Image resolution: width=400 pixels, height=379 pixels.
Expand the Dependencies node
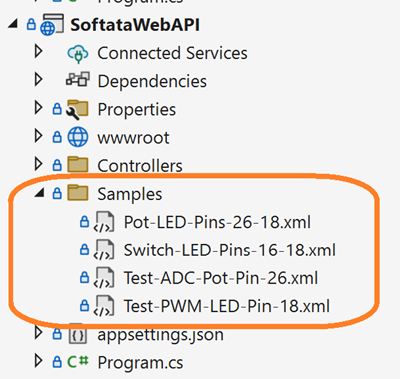click(39, 79)
